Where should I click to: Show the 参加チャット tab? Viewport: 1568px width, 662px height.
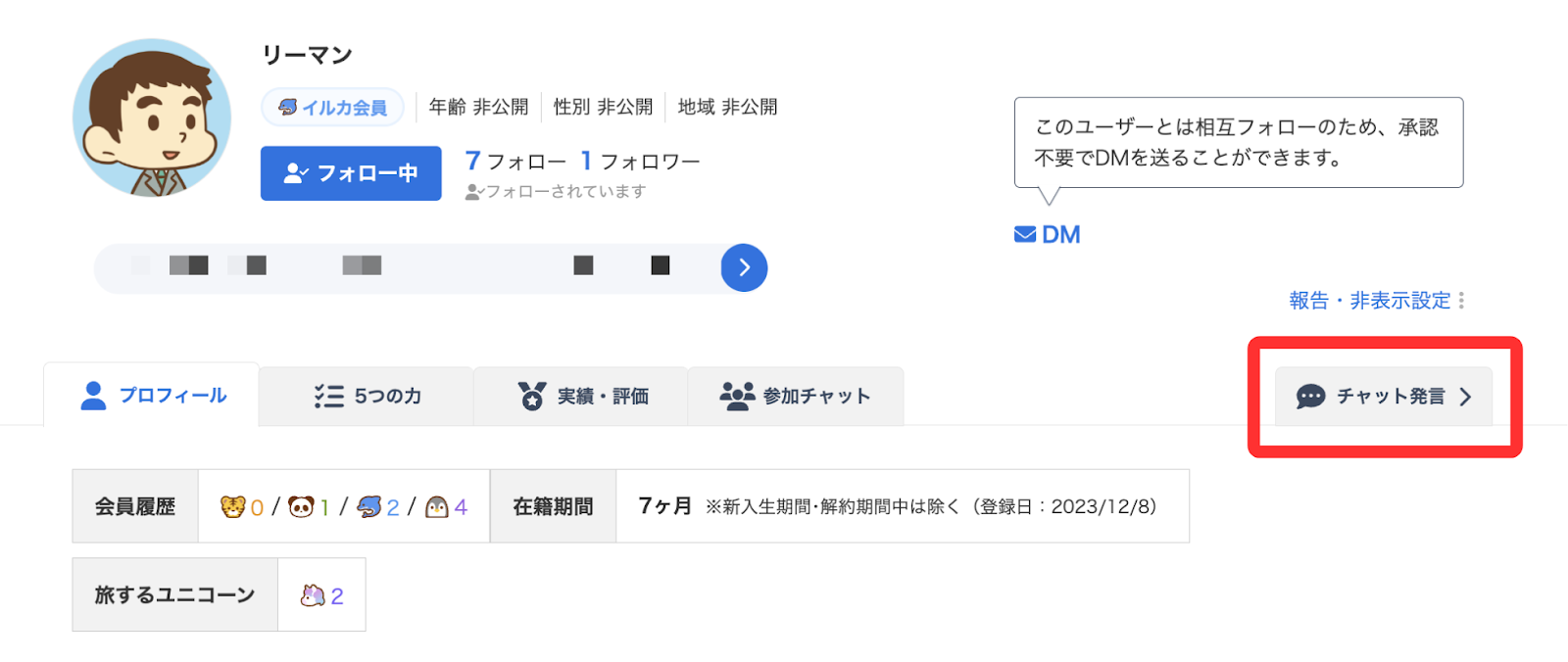795,396
